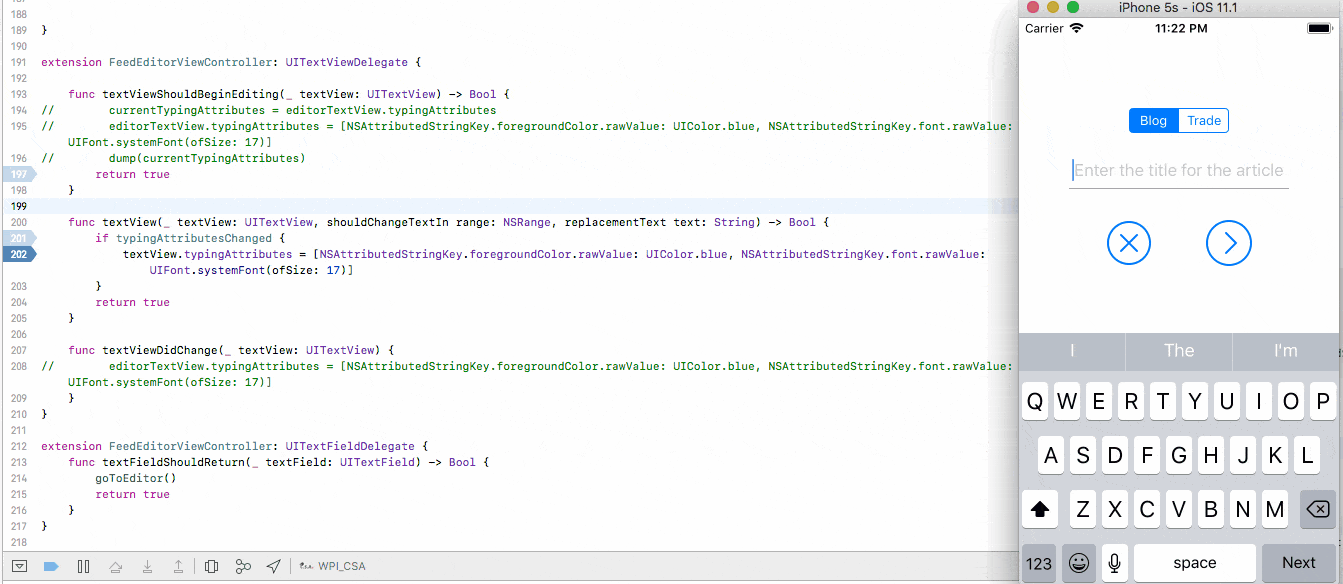Image resolution: width=1343 pixels, height=584 pixels.
Task: Open Debug View Hierarchy
Action: pyautogui.click(x=211, y=566)
